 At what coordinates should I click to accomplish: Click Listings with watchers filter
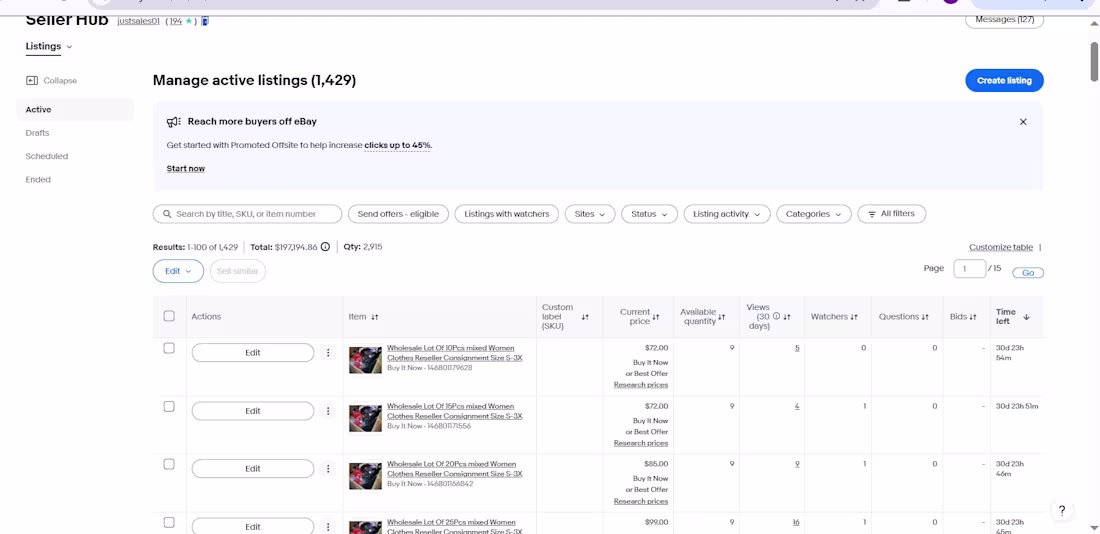coord(507,214)
